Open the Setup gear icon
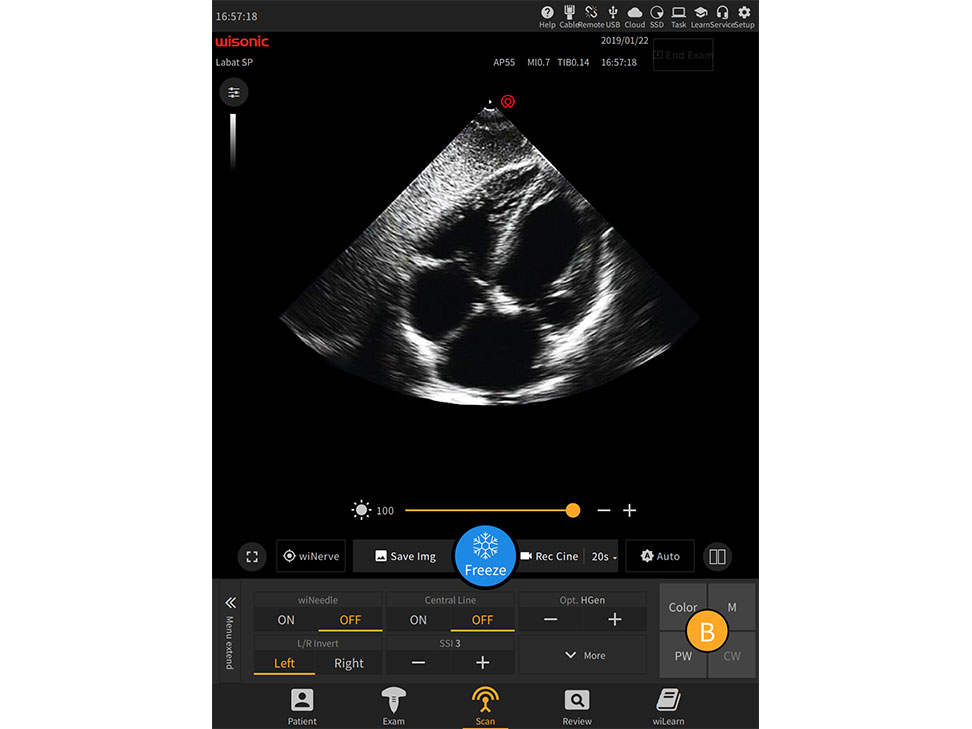 [x=744, y=14]
